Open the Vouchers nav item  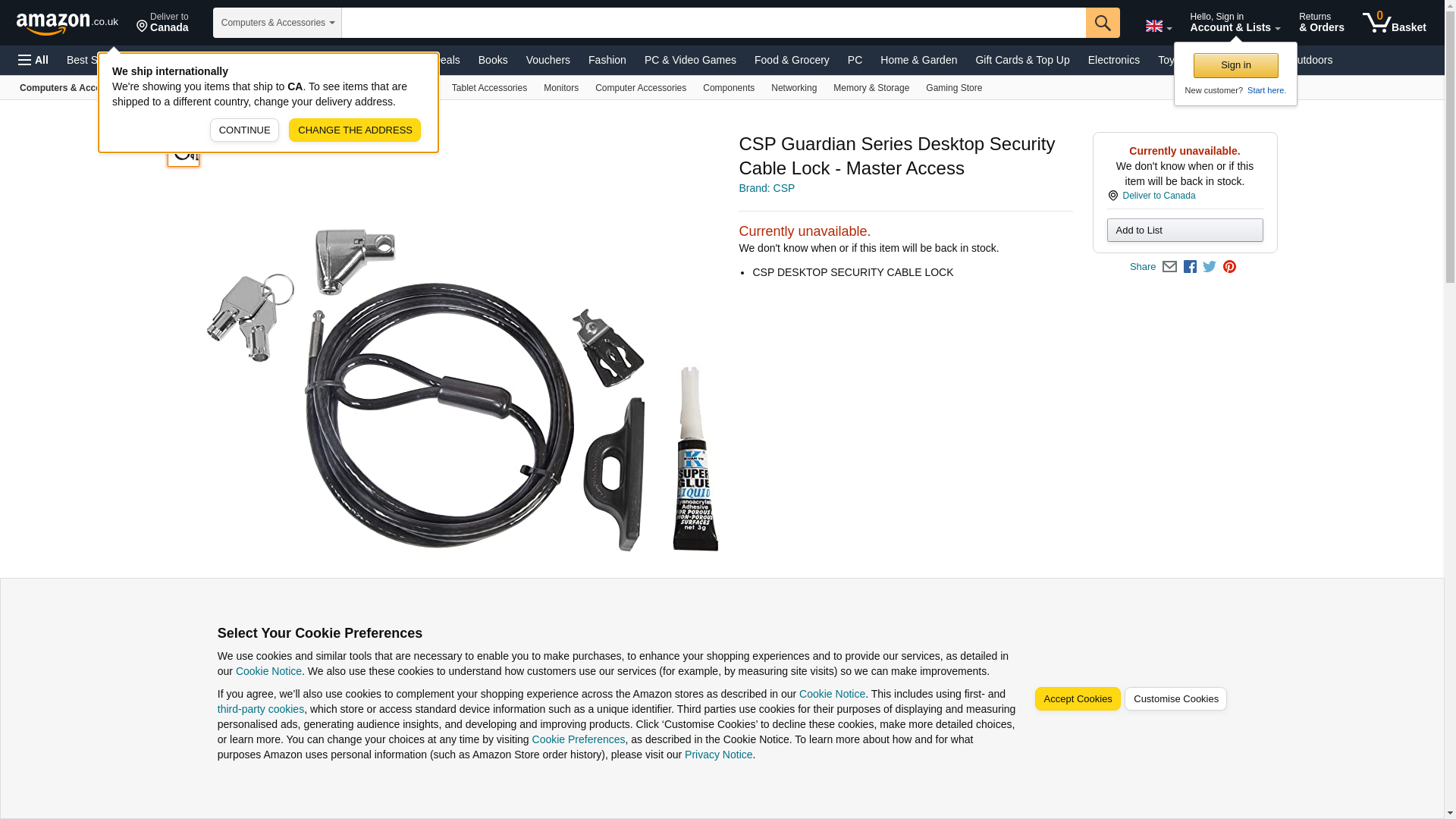click(548, 60)
